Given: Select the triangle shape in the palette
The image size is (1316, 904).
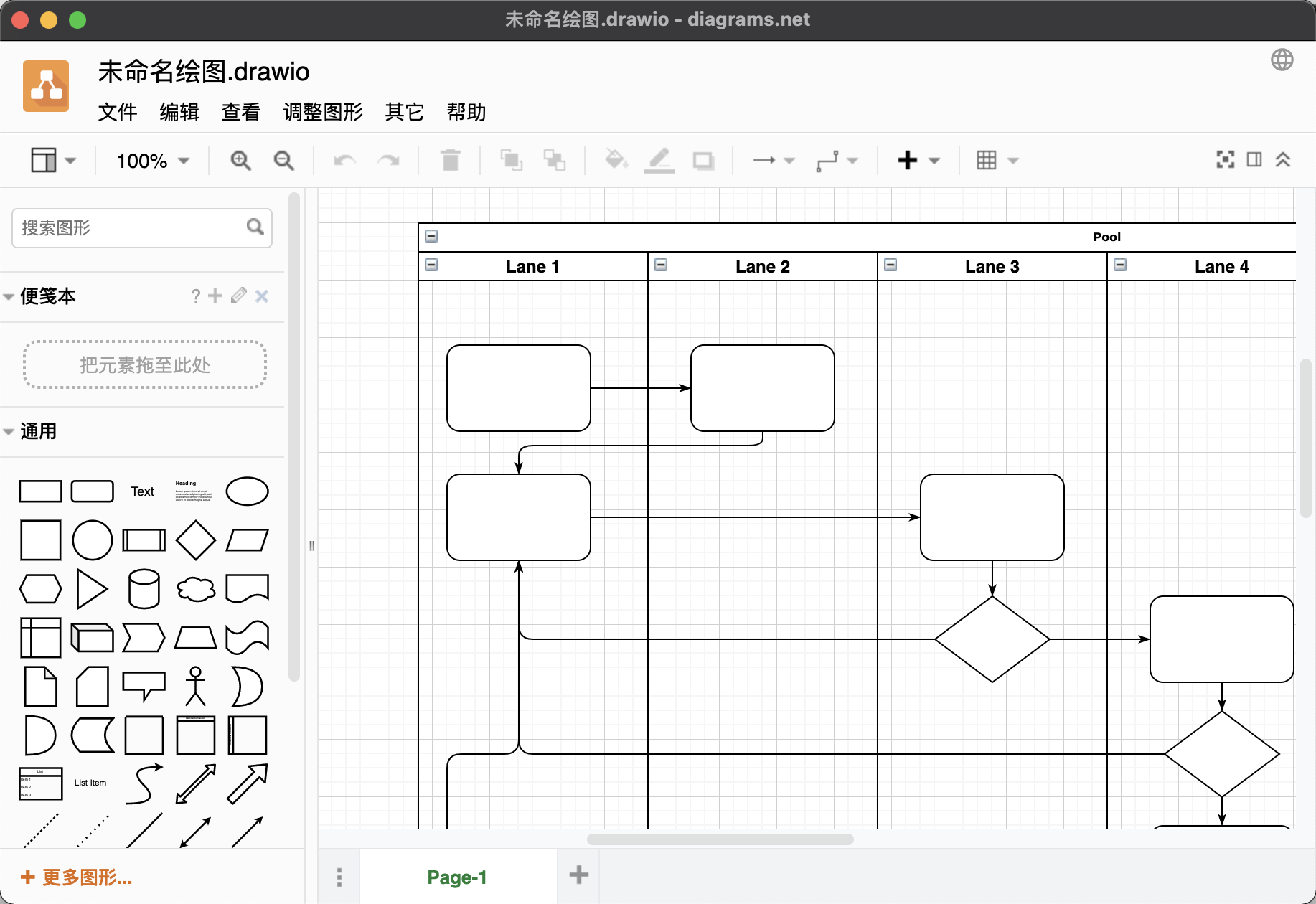Looking at the screenshot, I should coord(92,589).
